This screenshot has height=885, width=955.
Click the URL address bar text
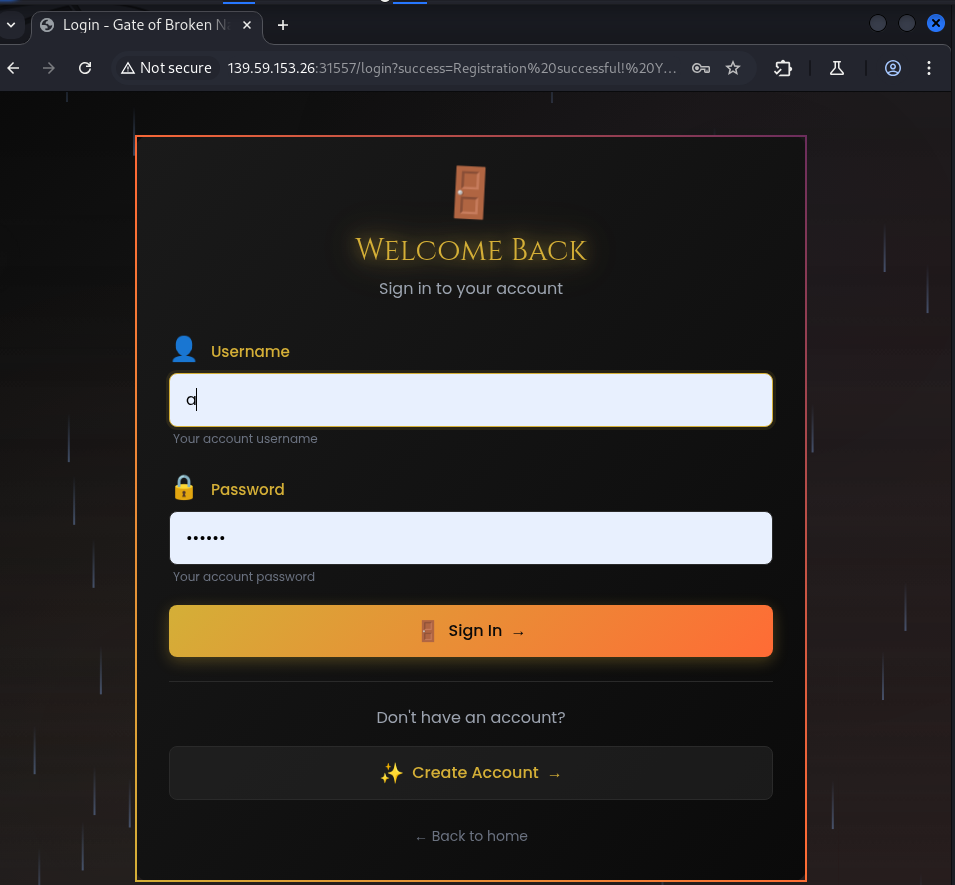(x=452, y=68)
